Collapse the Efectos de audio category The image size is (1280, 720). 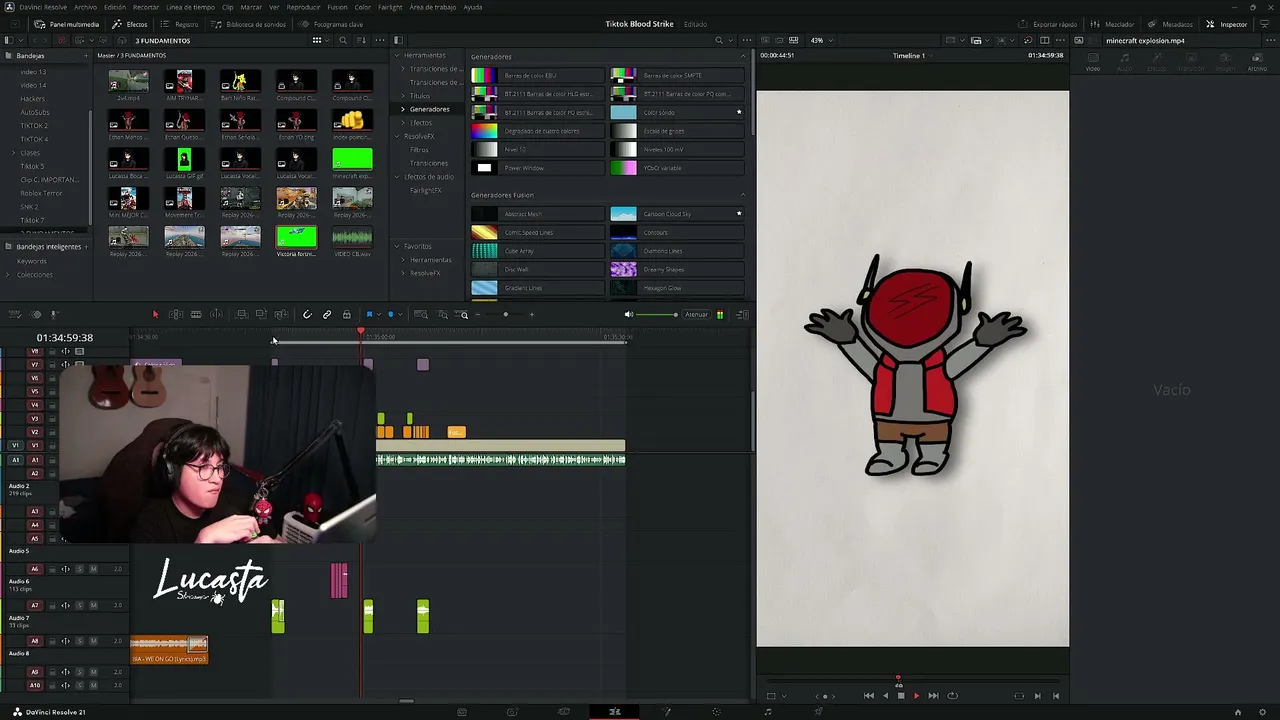(x=397, y=177)
